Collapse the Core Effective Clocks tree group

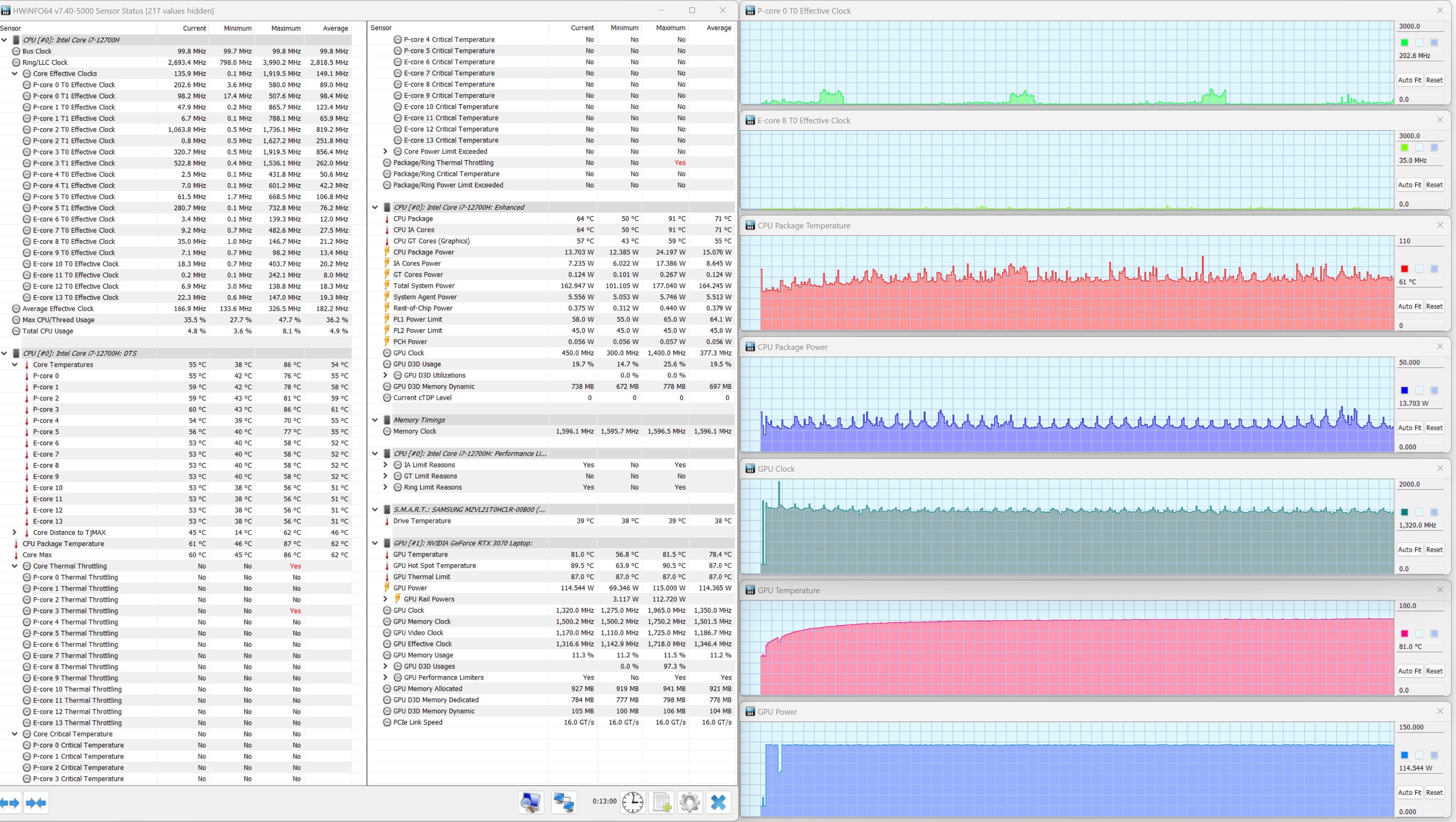tap(15, 73)
